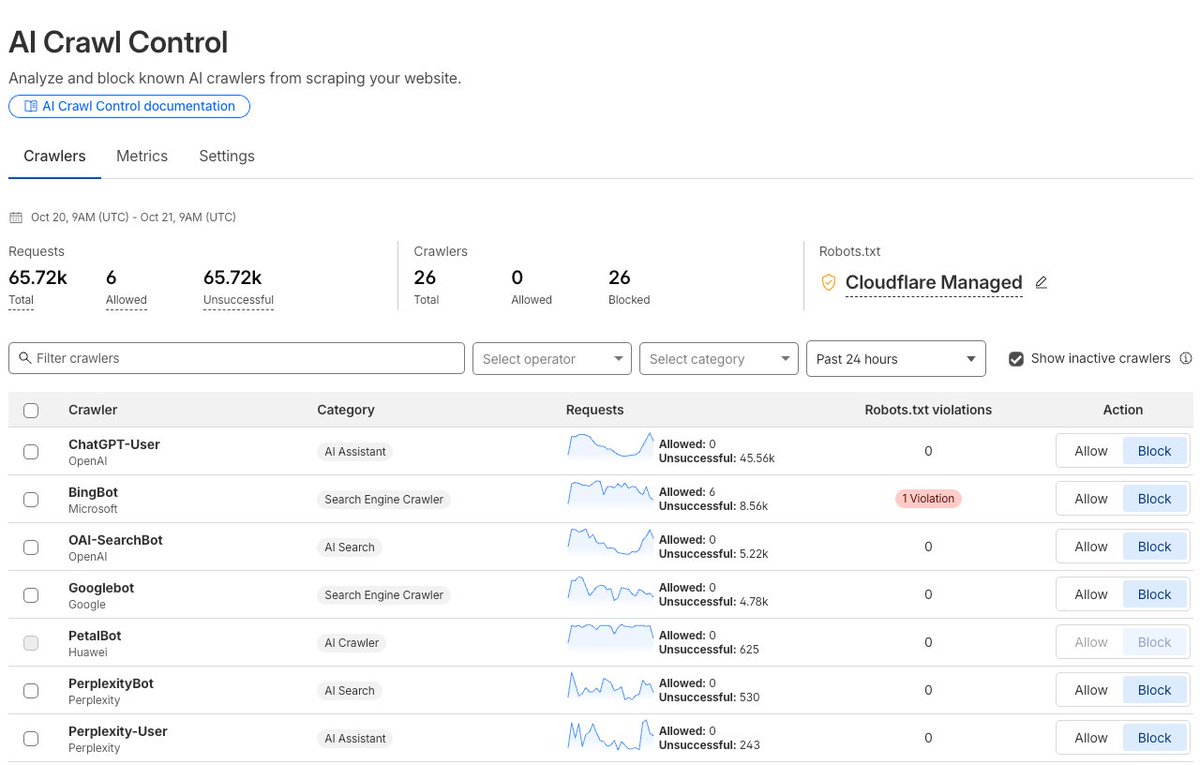
Task: Tick the select-all checkbox in table header
Action: point(31,410)
